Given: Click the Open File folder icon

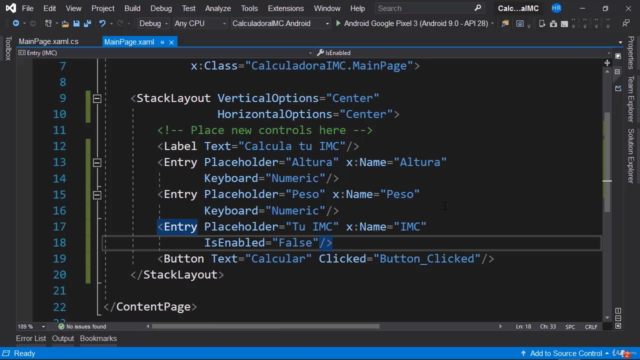Looking at the screenshot, I should point(65,24).
